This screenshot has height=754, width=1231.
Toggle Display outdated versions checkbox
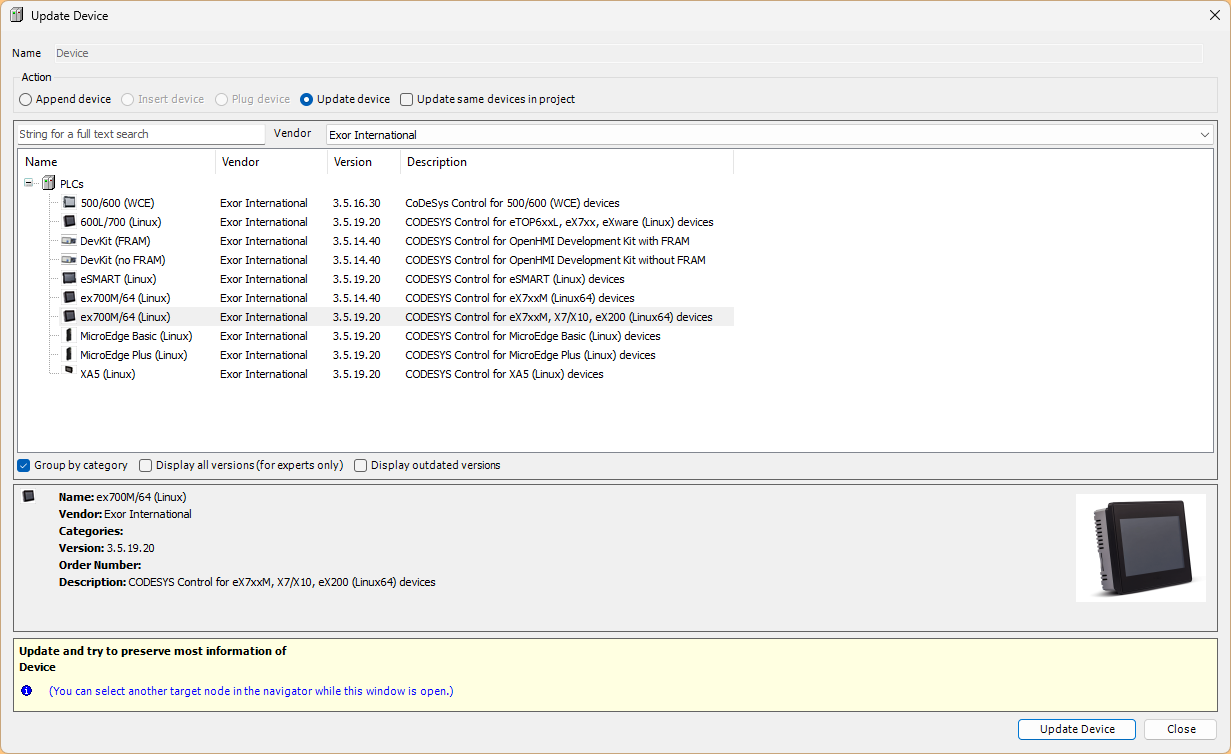361,465
